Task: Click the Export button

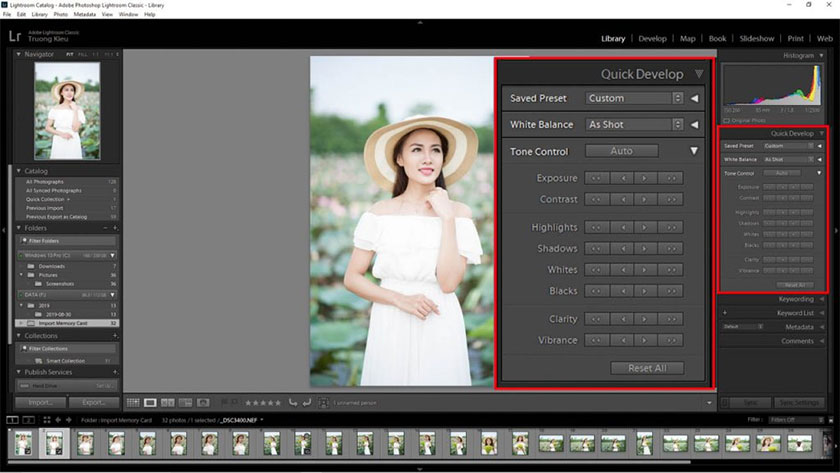Action: (x=94, y=402)
